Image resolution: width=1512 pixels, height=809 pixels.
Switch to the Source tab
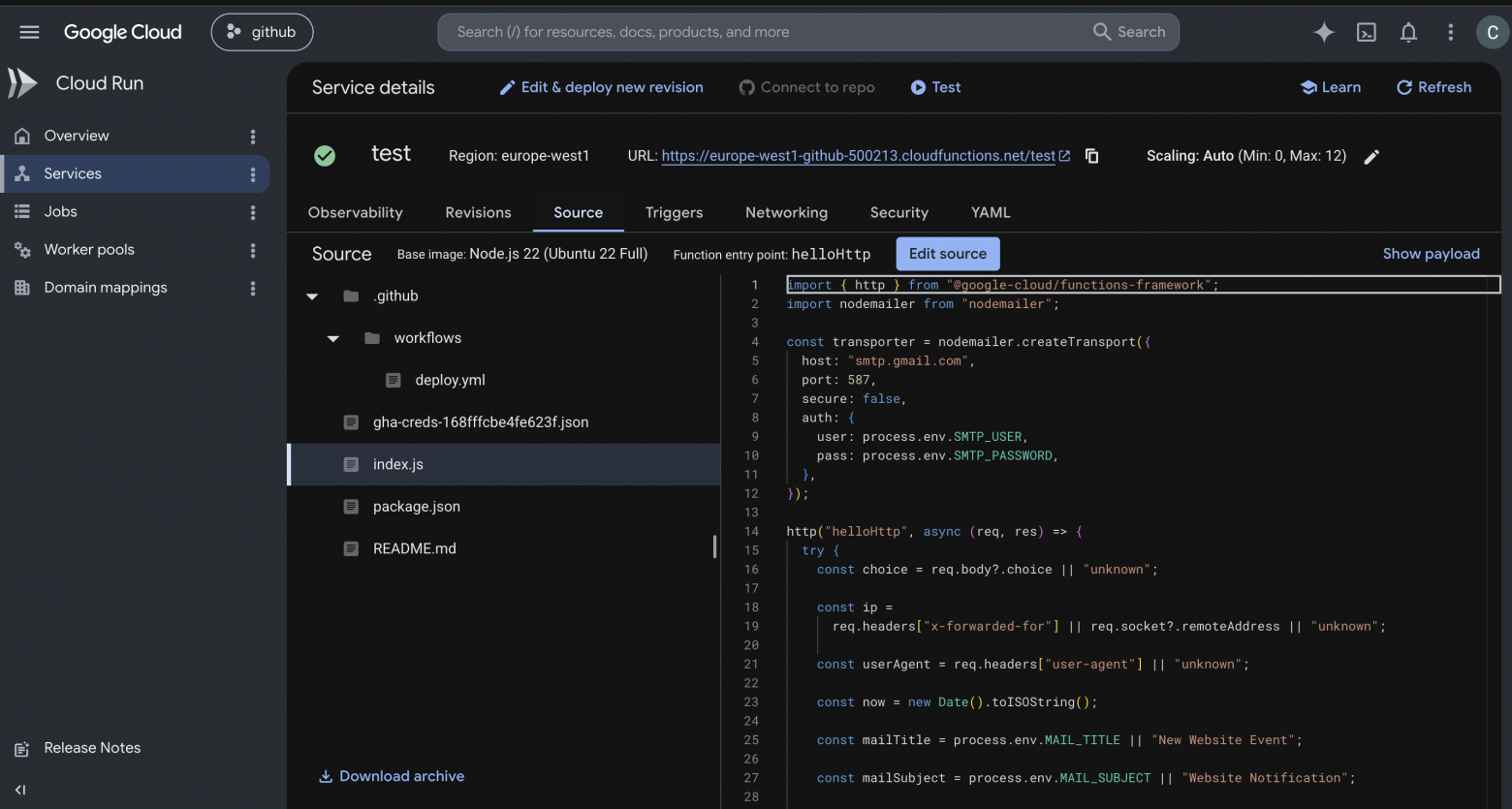(x=579, y=212)
